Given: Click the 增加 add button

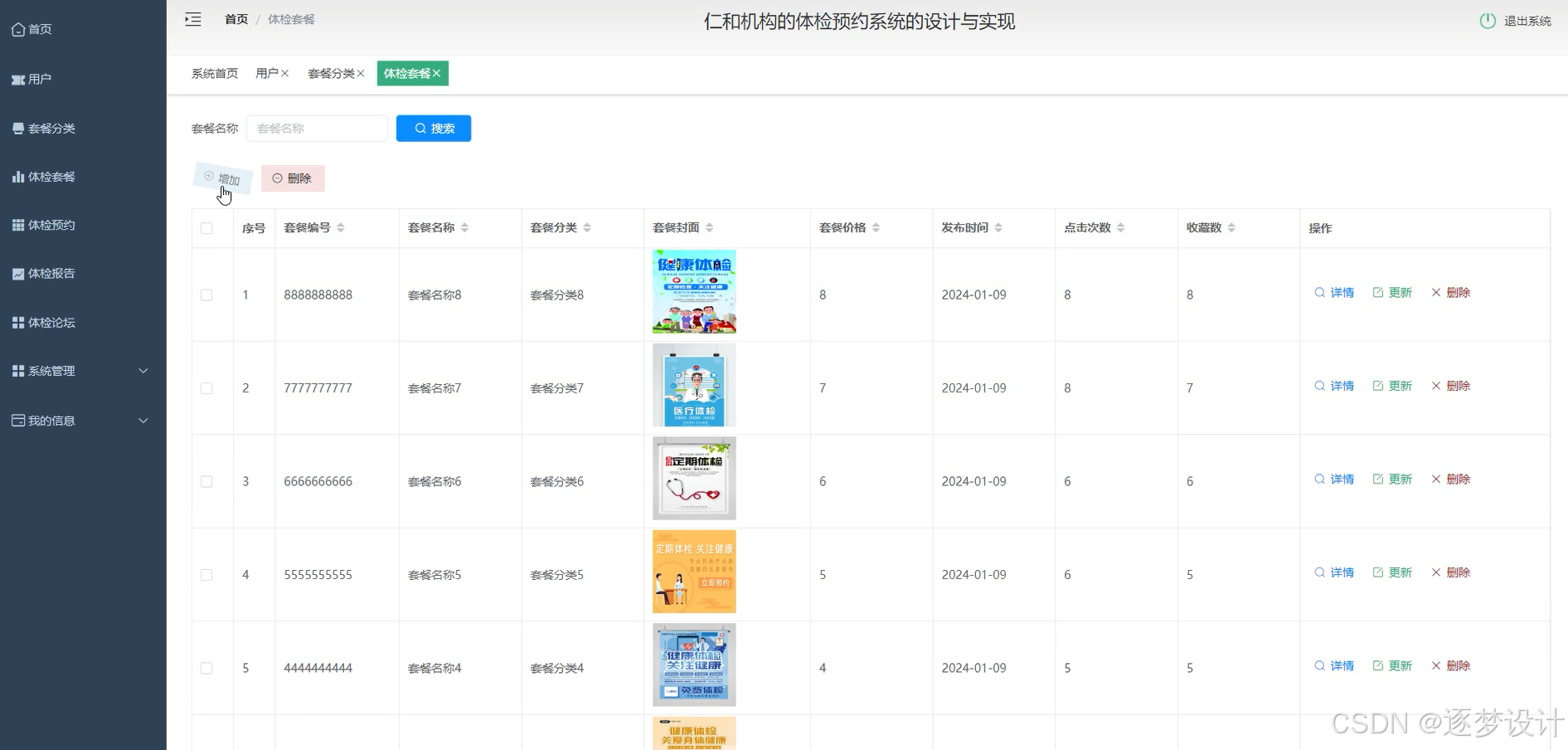Looking at the screenshot, I should [222, 178].
